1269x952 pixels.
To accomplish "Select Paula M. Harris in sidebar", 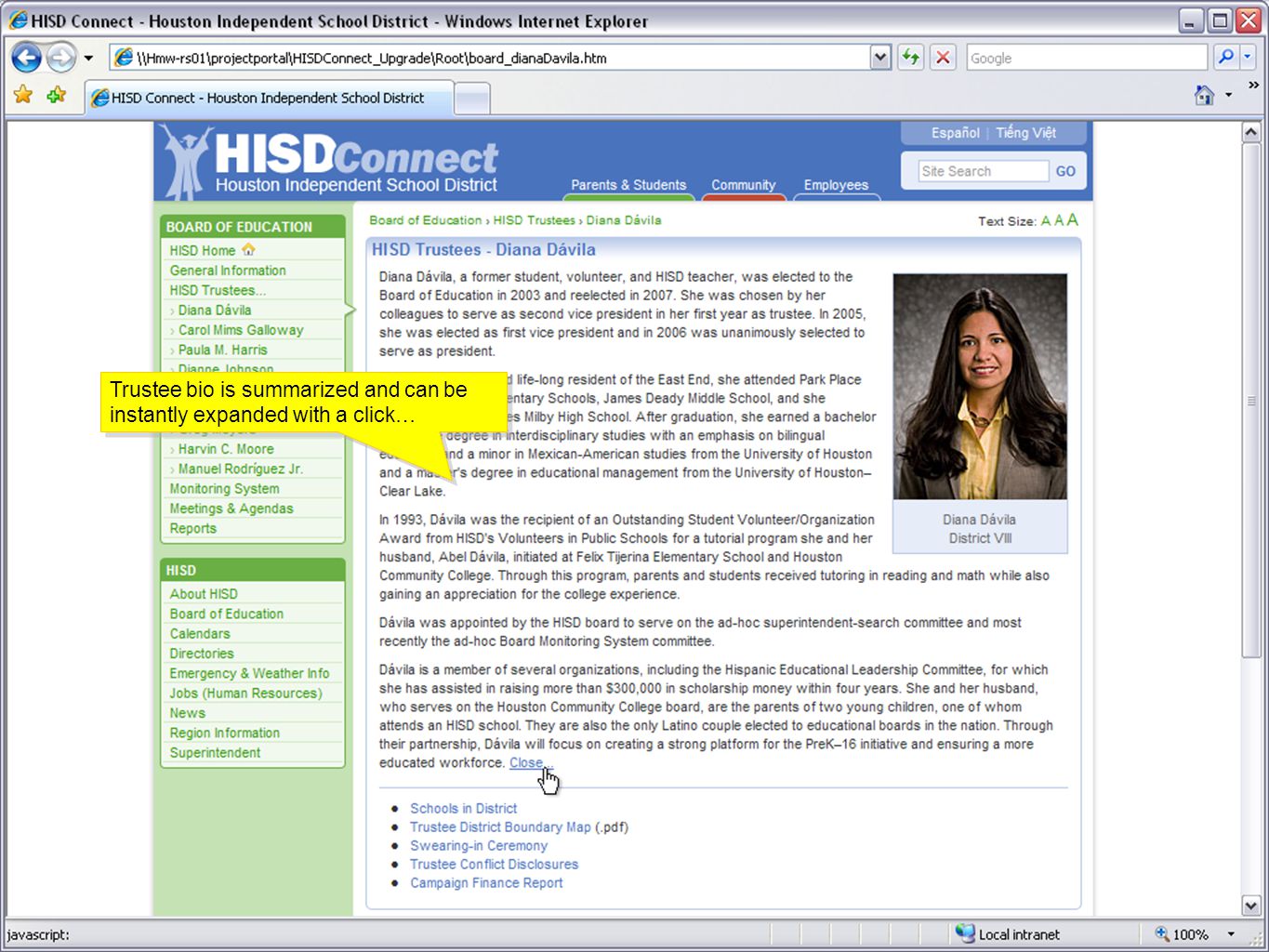I will pyautogui.click(x=223, y=350).
